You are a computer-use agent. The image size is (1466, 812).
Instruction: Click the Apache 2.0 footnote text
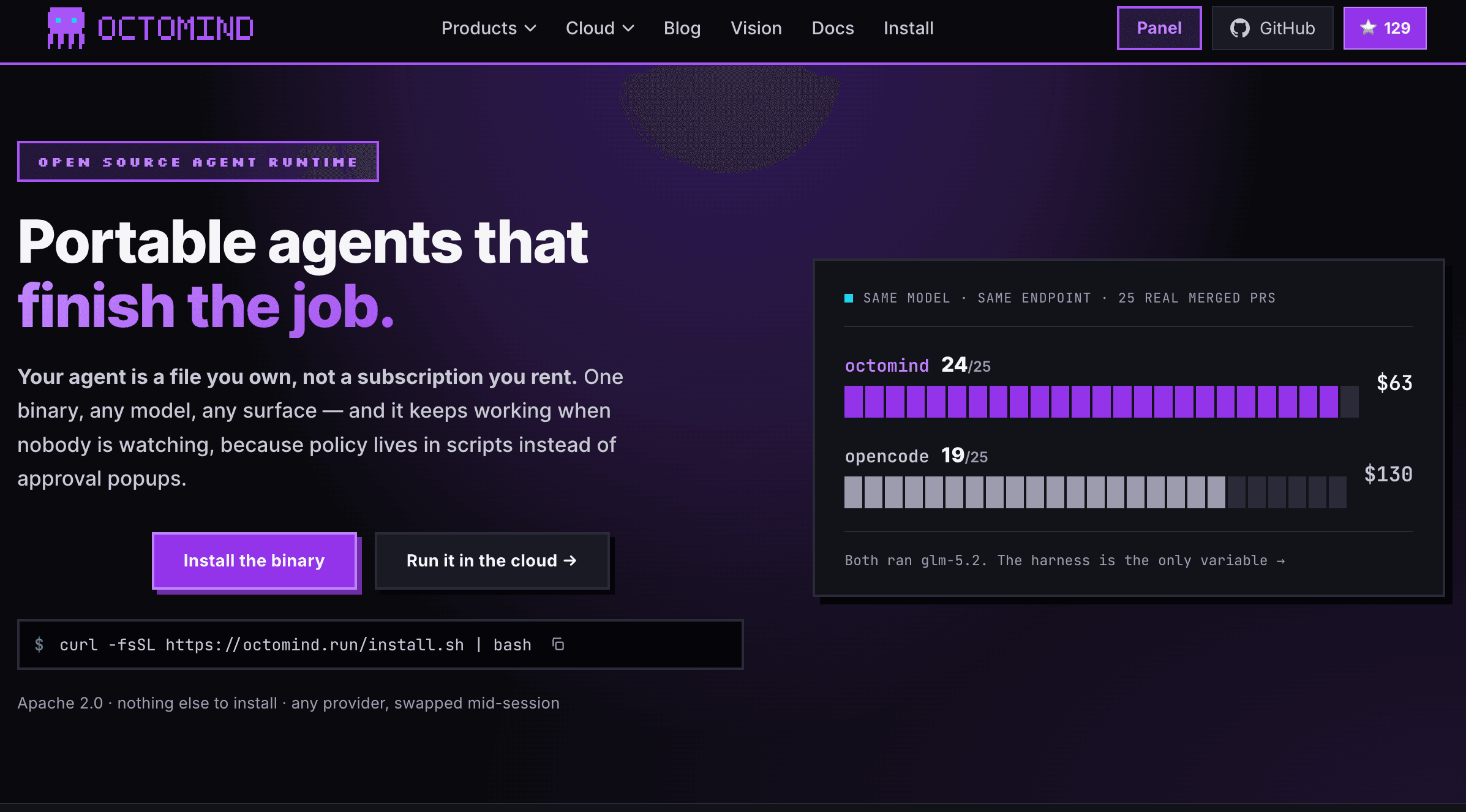pos(288,703)
